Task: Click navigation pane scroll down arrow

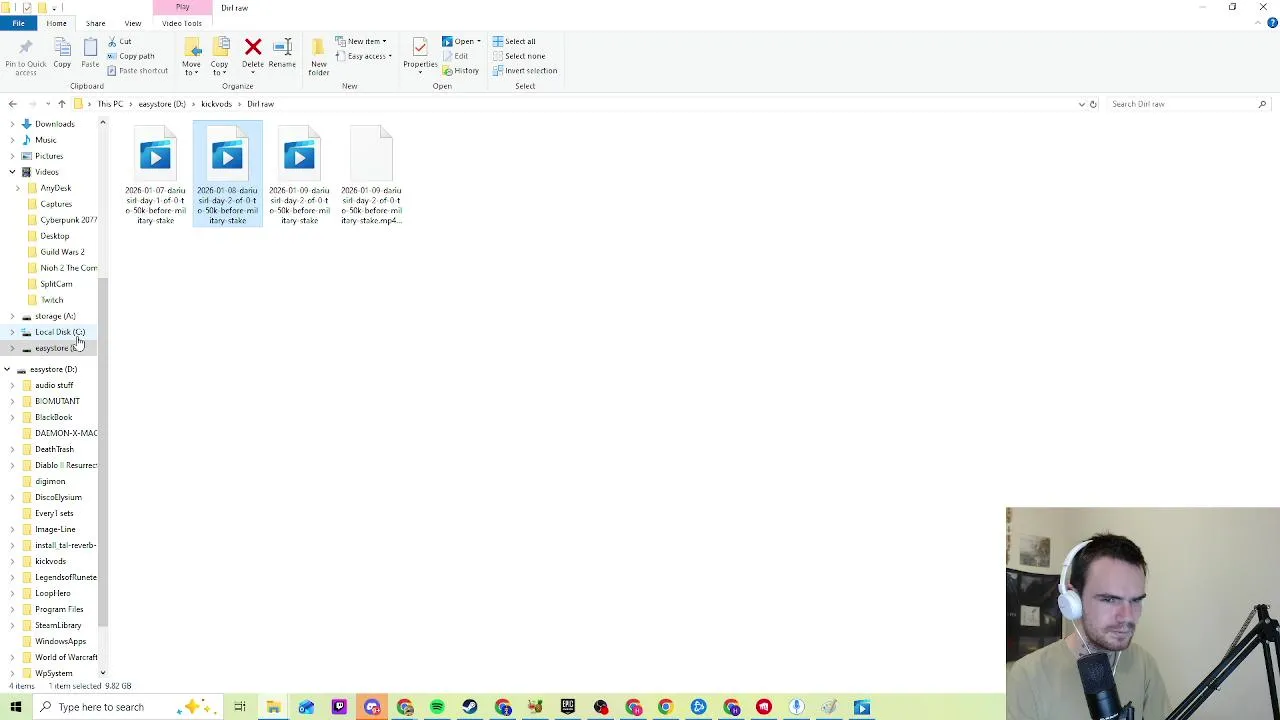Action: (103, 673)
